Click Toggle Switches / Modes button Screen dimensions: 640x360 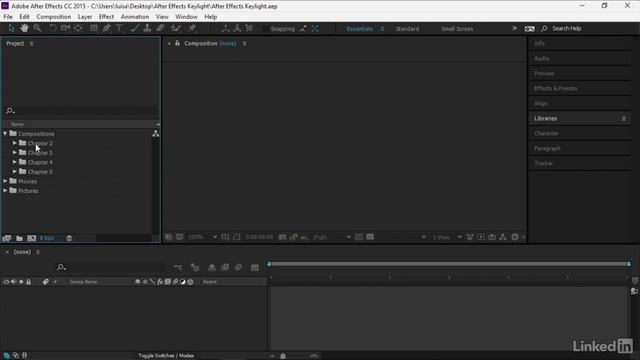point(166,356)
